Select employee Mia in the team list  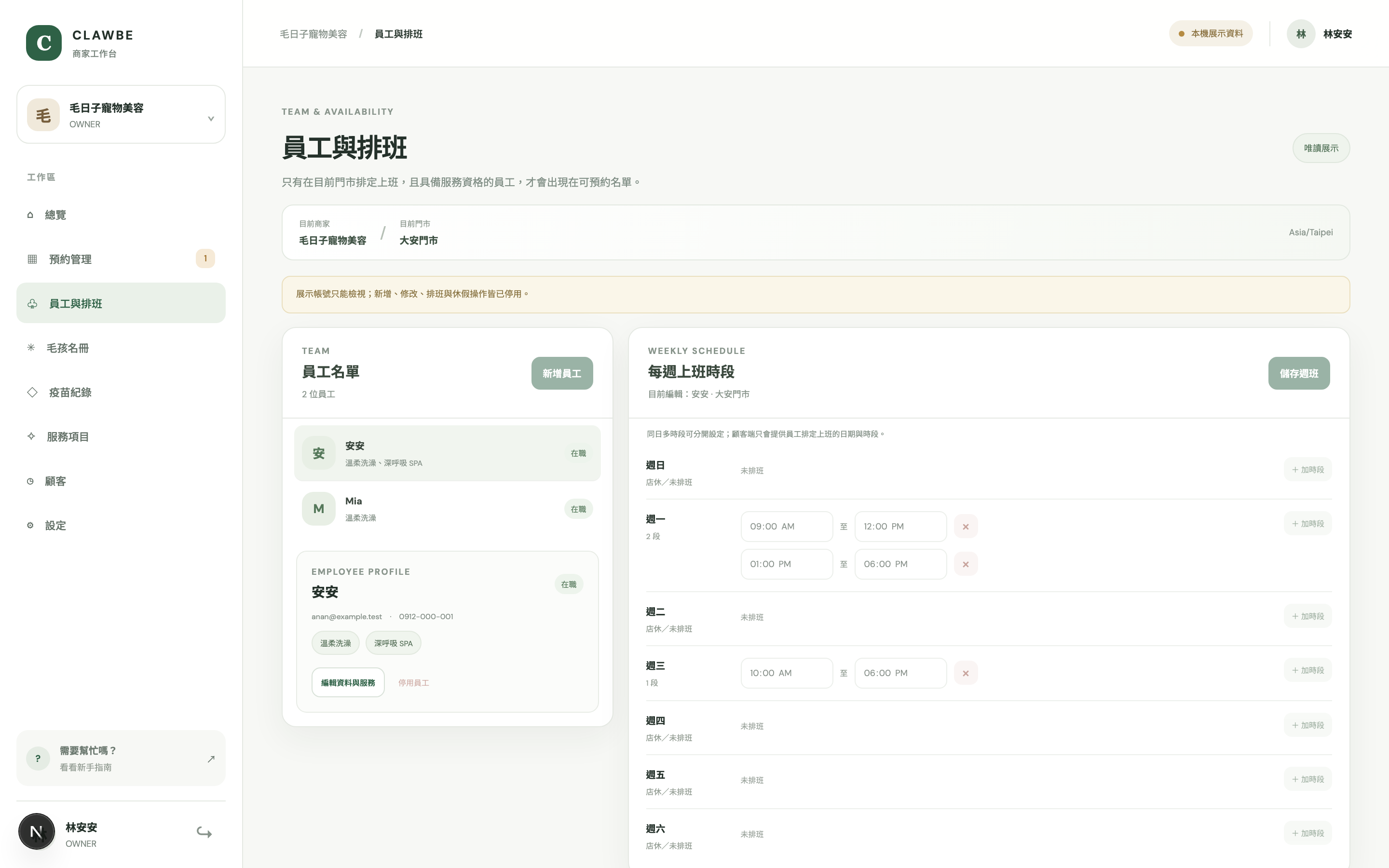point(447,509)
